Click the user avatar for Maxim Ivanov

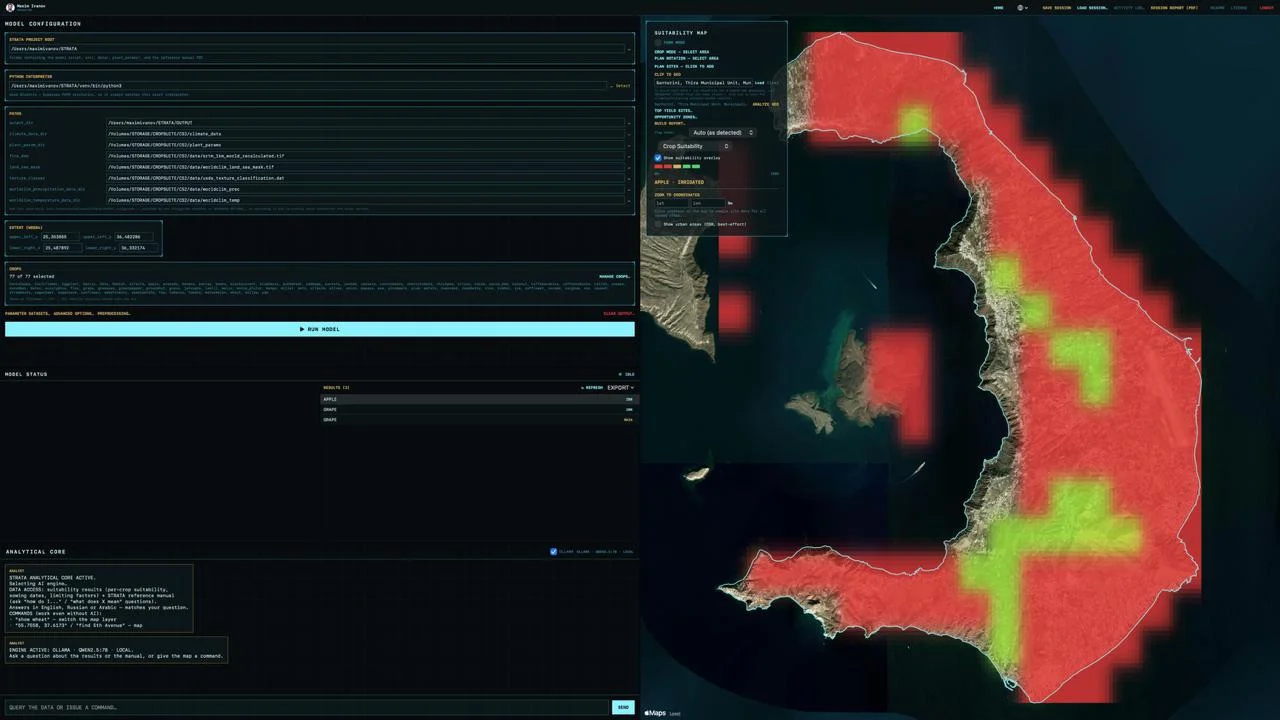pyautogui.click(x=10, y=7)
